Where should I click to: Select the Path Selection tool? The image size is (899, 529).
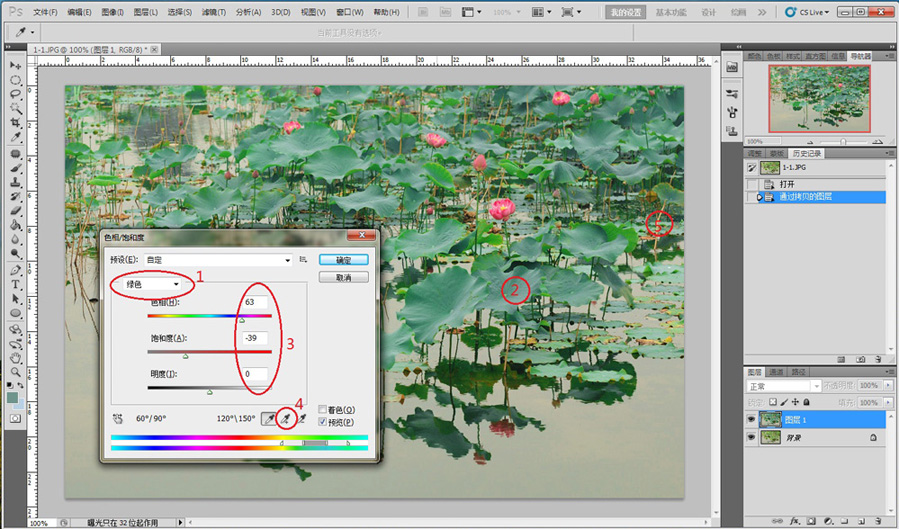pos(15,299)
